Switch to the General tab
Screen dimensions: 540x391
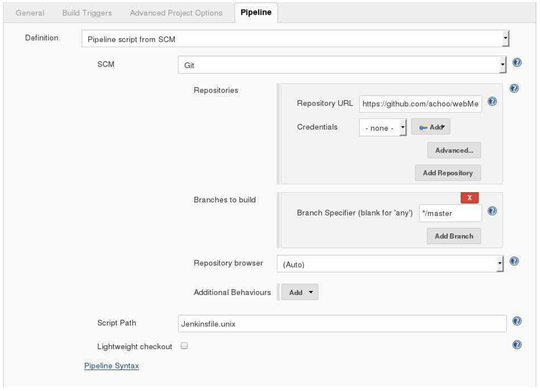(x=30, y=13)
